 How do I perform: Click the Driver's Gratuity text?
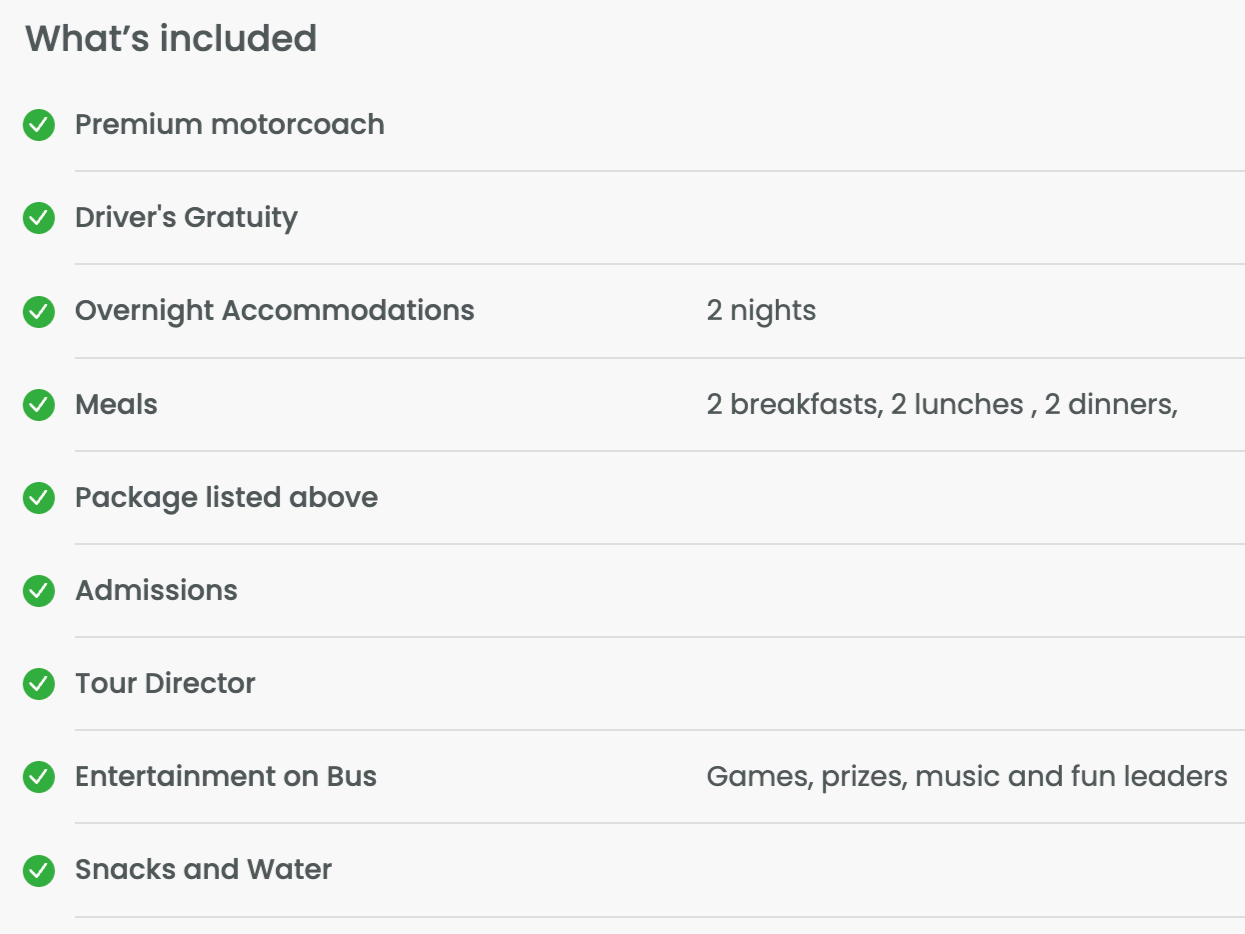pyautogui.click(x=186, y=218)
